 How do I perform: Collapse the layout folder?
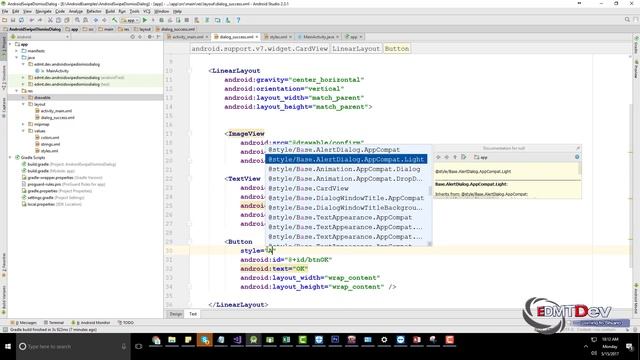tap(23, 104)
